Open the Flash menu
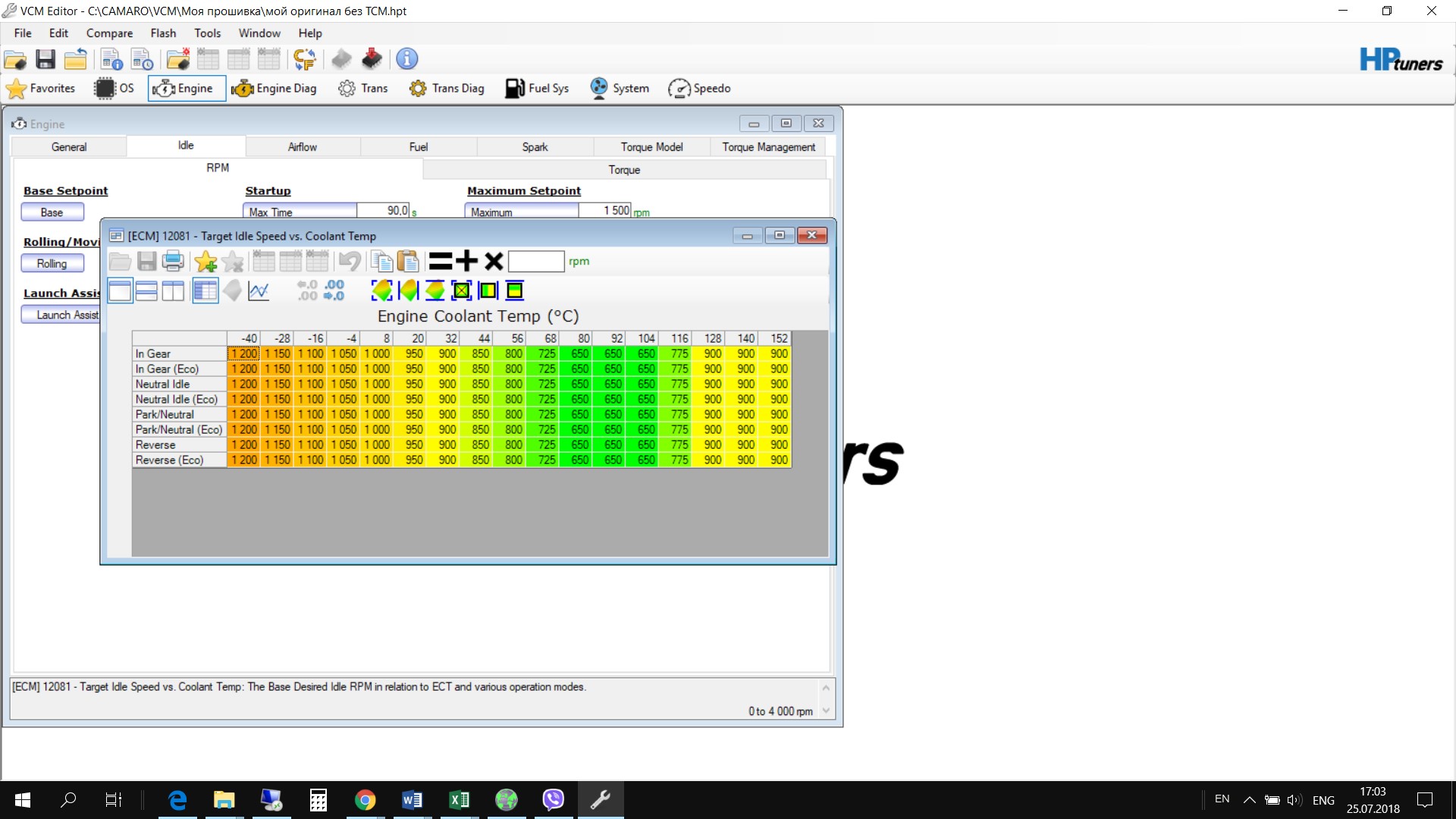Image resolution: width=1456 pixels, height=819 pixels. (x=162, y=33)
